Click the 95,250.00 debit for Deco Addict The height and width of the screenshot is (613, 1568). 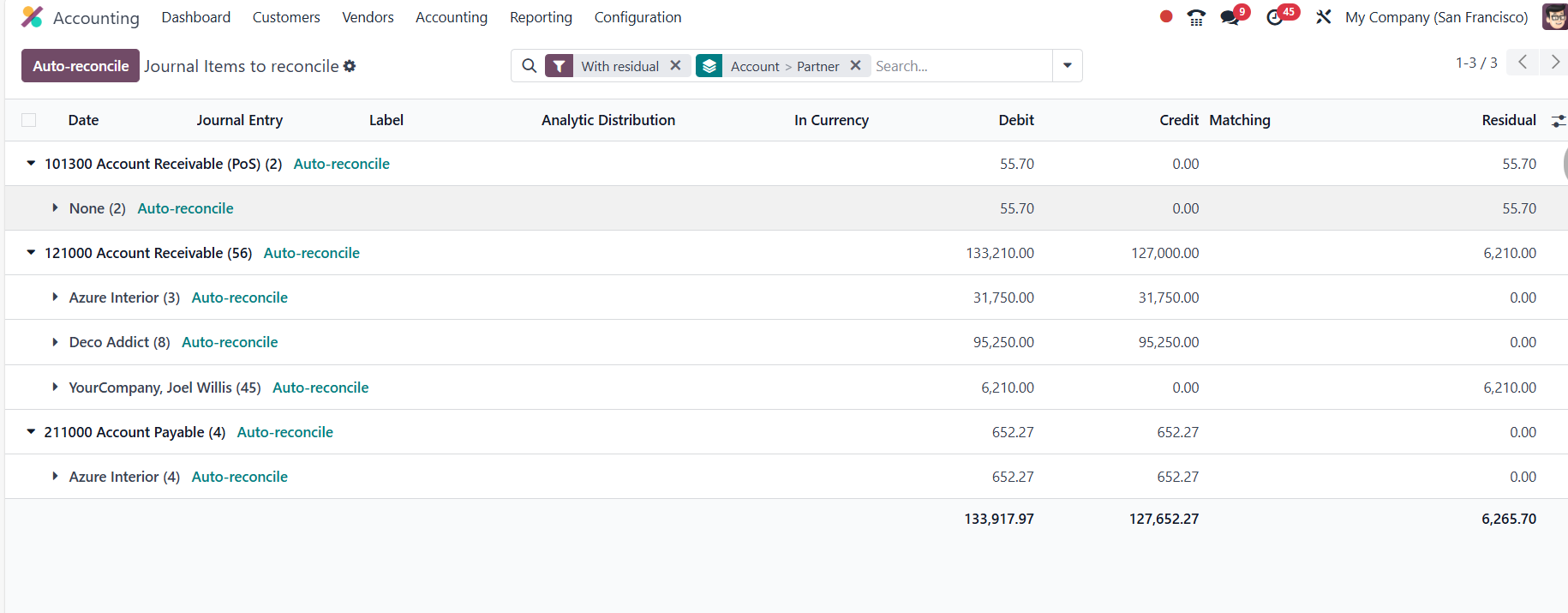tap(1003, 342)
